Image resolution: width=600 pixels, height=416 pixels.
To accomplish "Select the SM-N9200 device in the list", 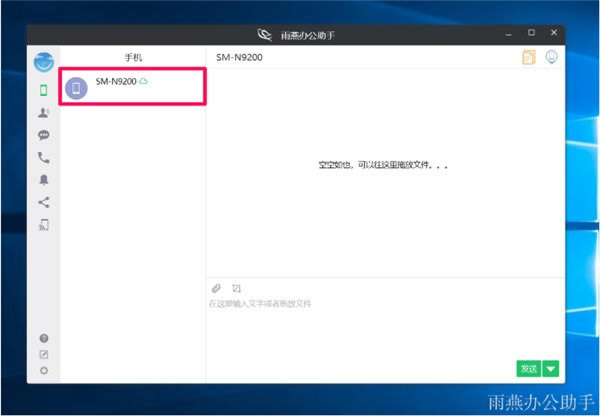I will tap(132, 86).
